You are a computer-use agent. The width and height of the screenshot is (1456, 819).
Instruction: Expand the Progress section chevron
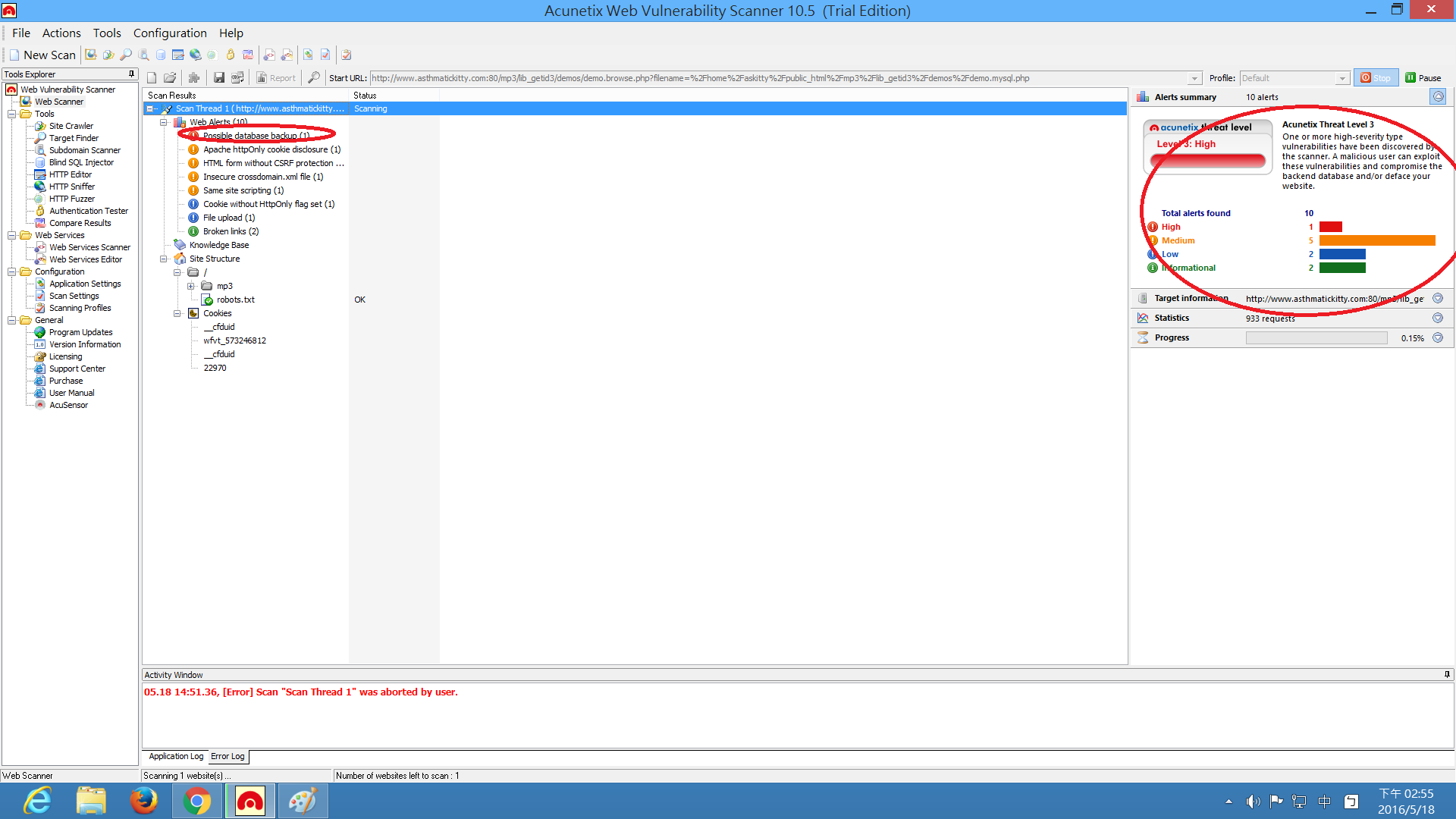click(x=1437, y=337)
